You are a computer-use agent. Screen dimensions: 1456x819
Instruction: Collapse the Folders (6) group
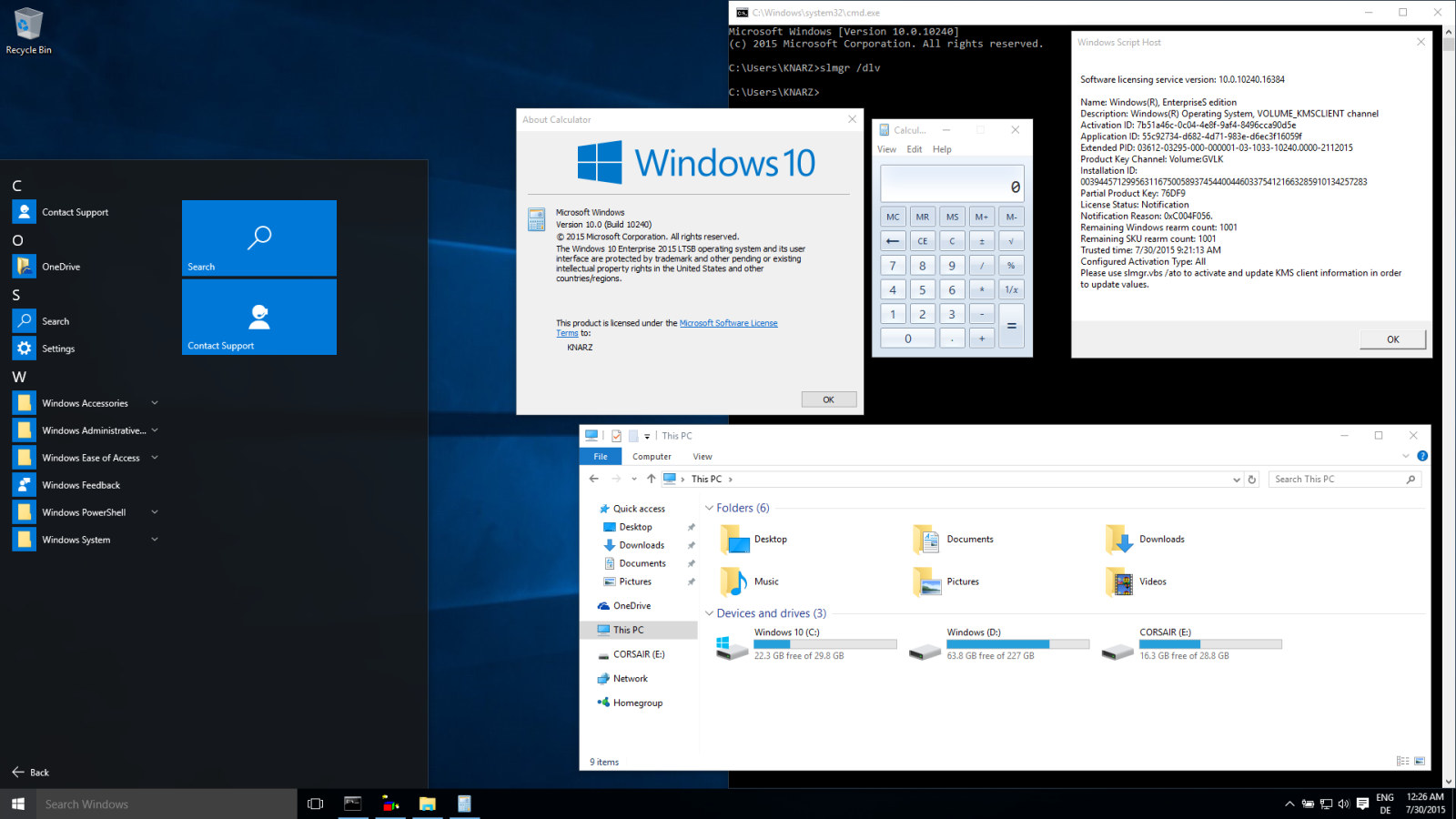click(x=710, y=508)
